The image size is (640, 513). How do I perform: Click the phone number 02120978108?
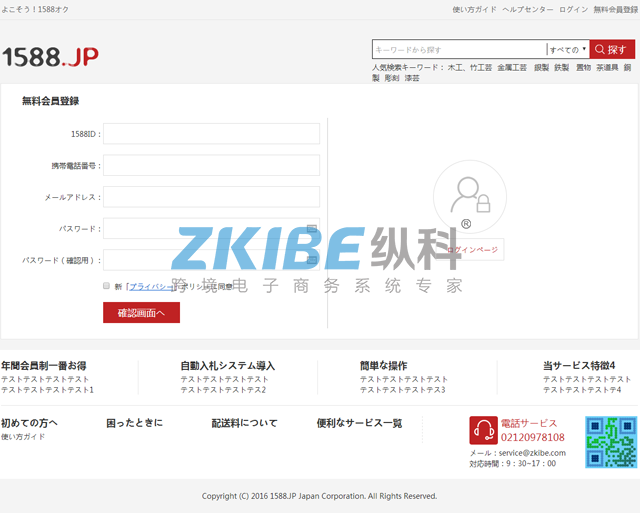coord(533,437)
